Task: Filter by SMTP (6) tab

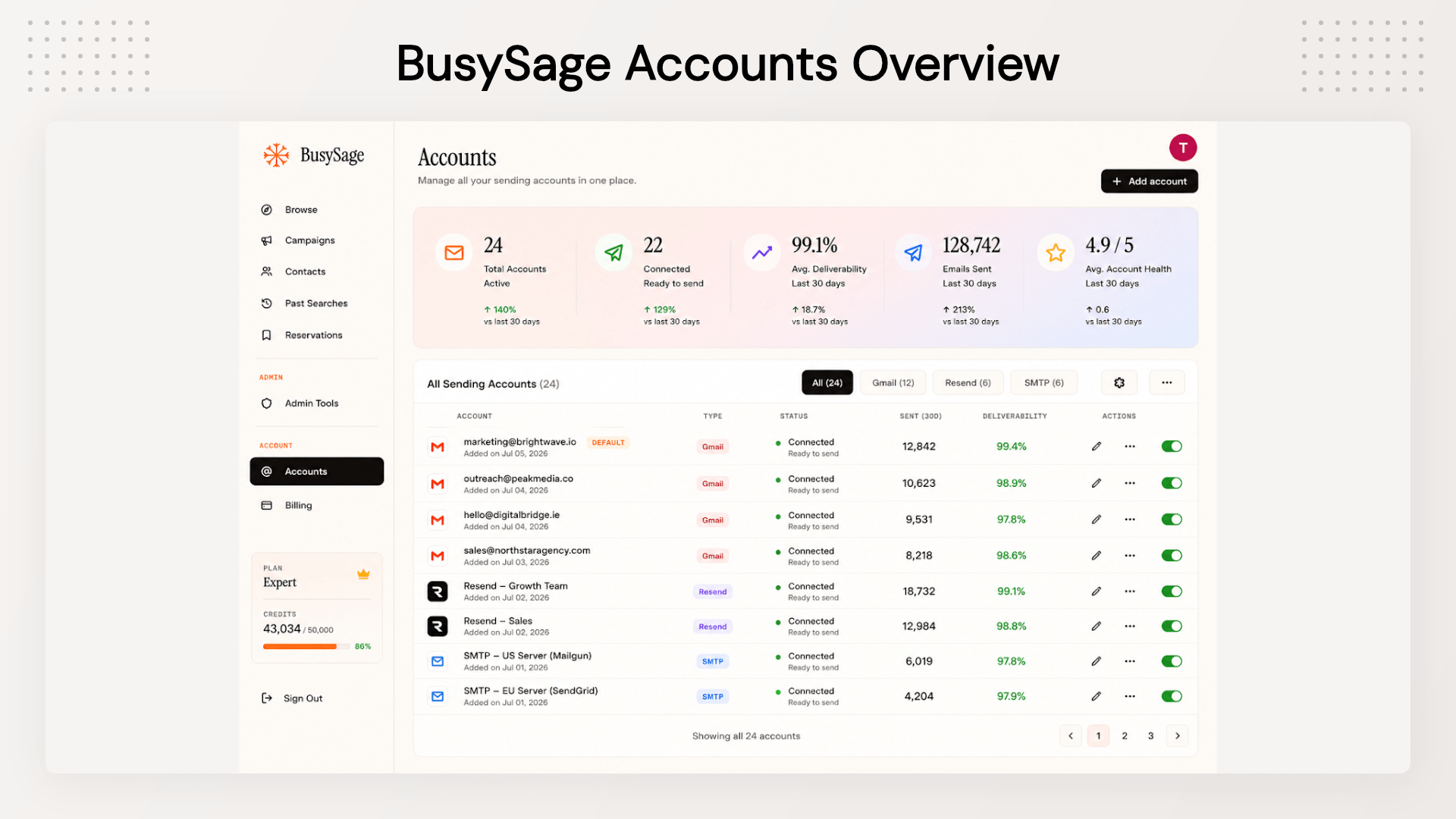Action: point(1043,383)
